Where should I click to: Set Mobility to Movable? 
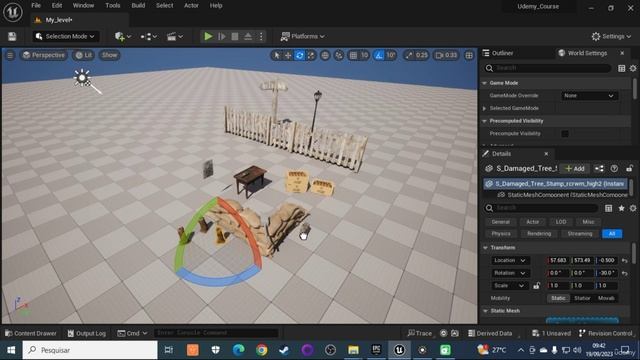606,298
